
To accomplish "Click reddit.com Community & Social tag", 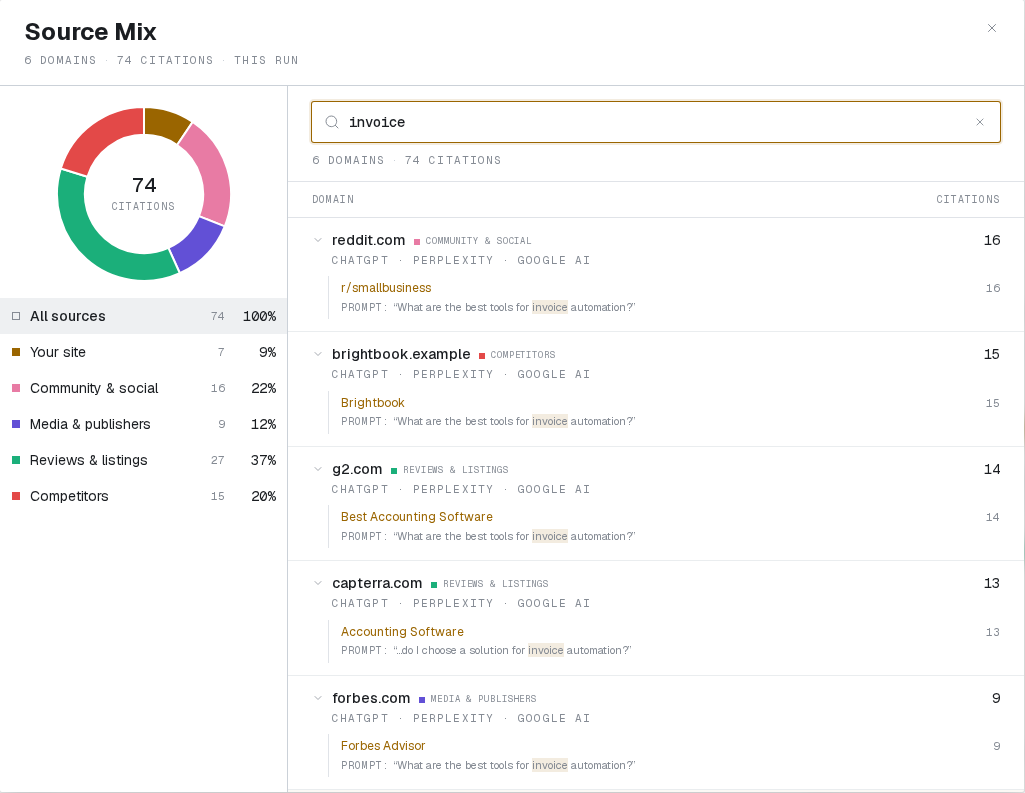I will 473,241.
